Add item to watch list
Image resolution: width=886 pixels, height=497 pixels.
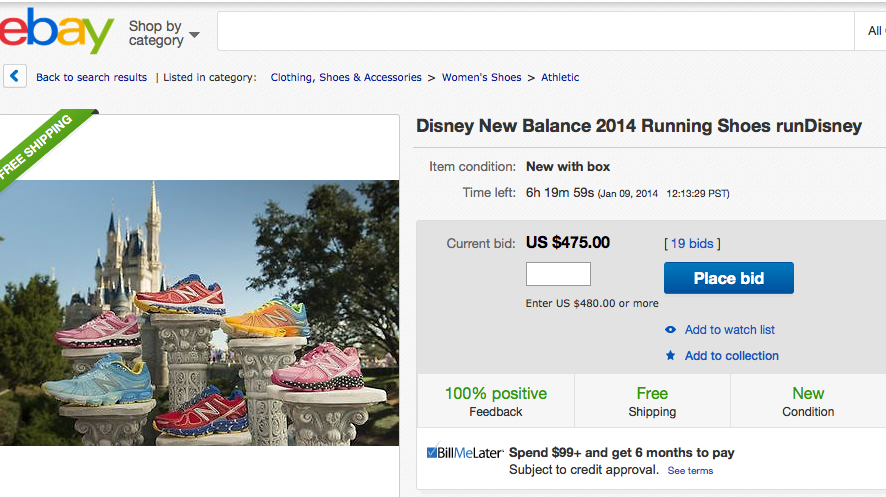(x=729, y=330)
